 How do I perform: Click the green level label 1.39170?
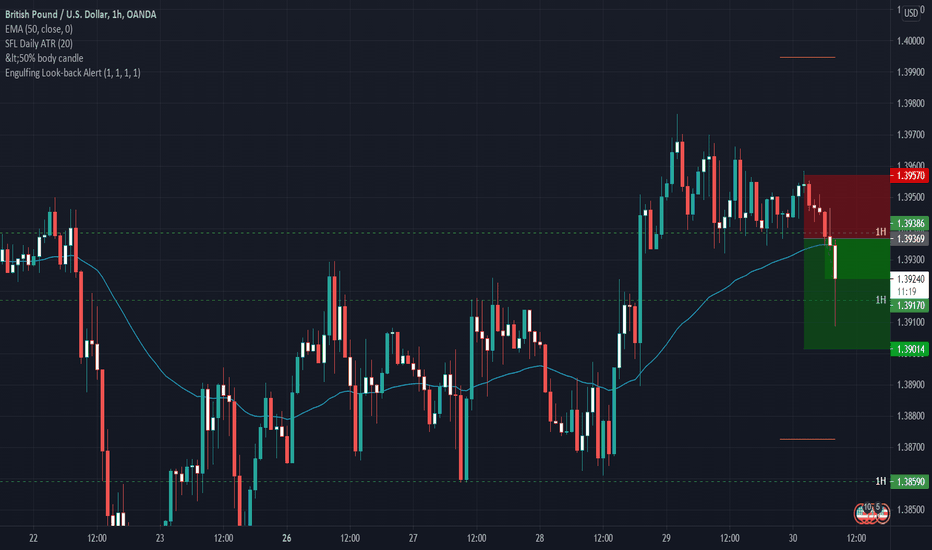[909, 306]
